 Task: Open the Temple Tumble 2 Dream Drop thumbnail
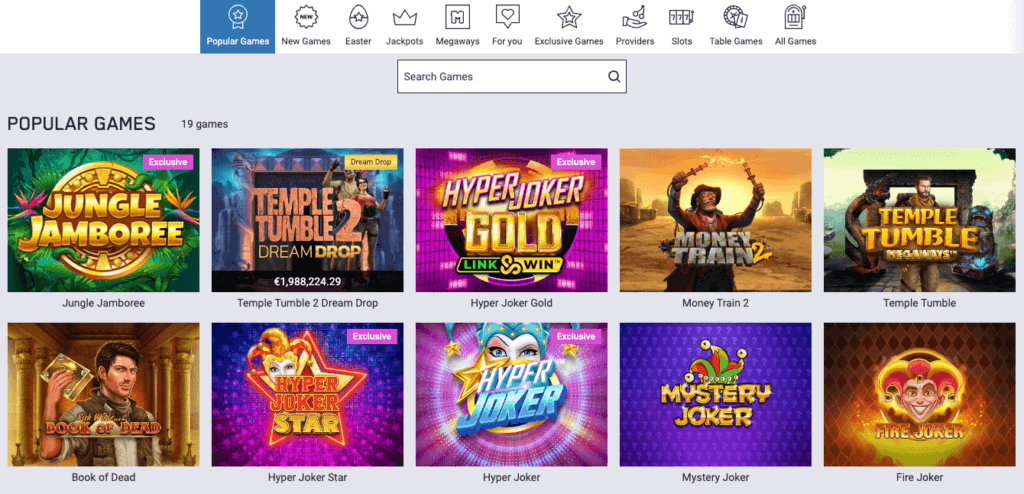click(x=308, y=220)
